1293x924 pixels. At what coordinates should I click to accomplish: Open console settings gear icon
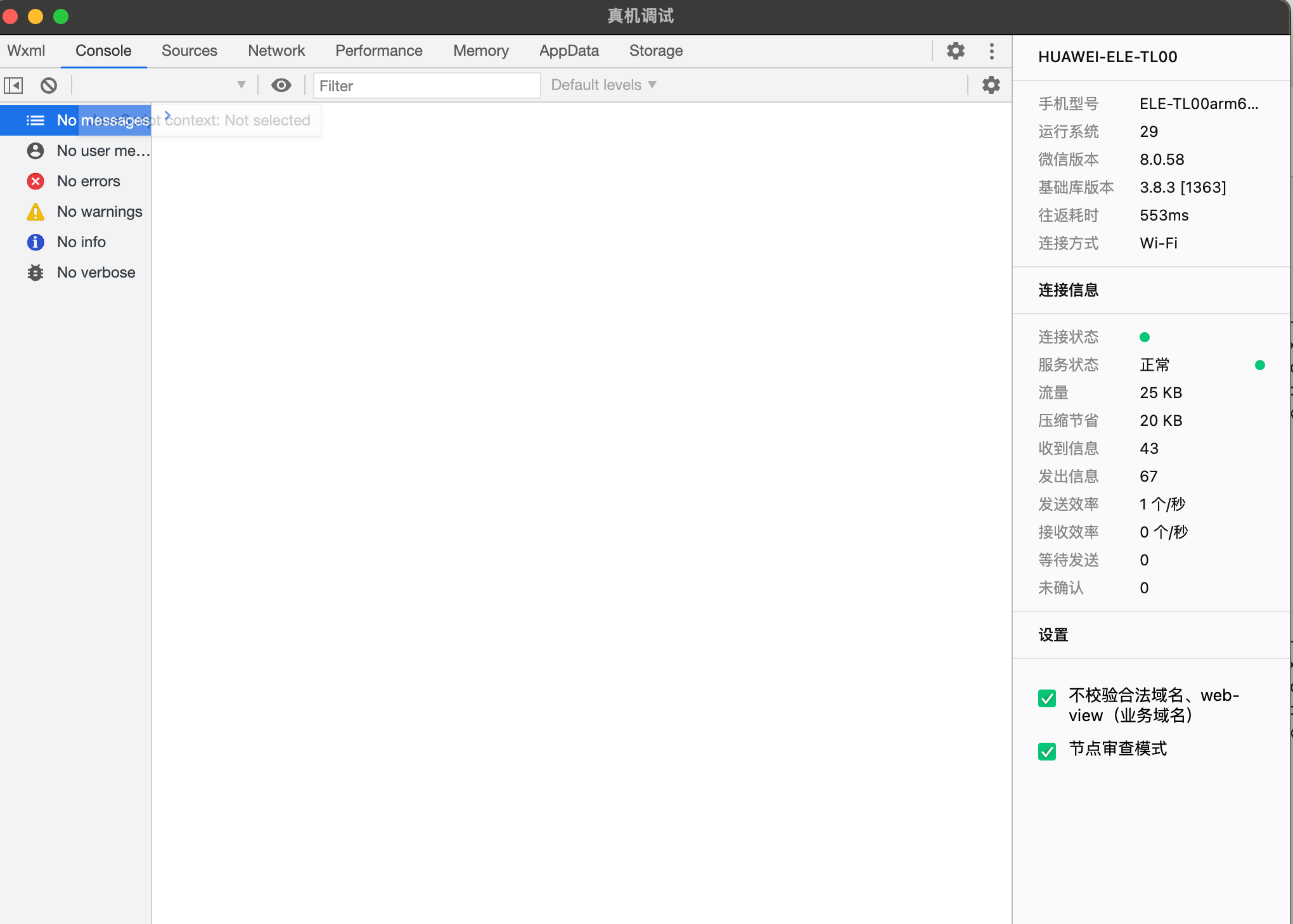pyautogui.click(x=991, y=85)
